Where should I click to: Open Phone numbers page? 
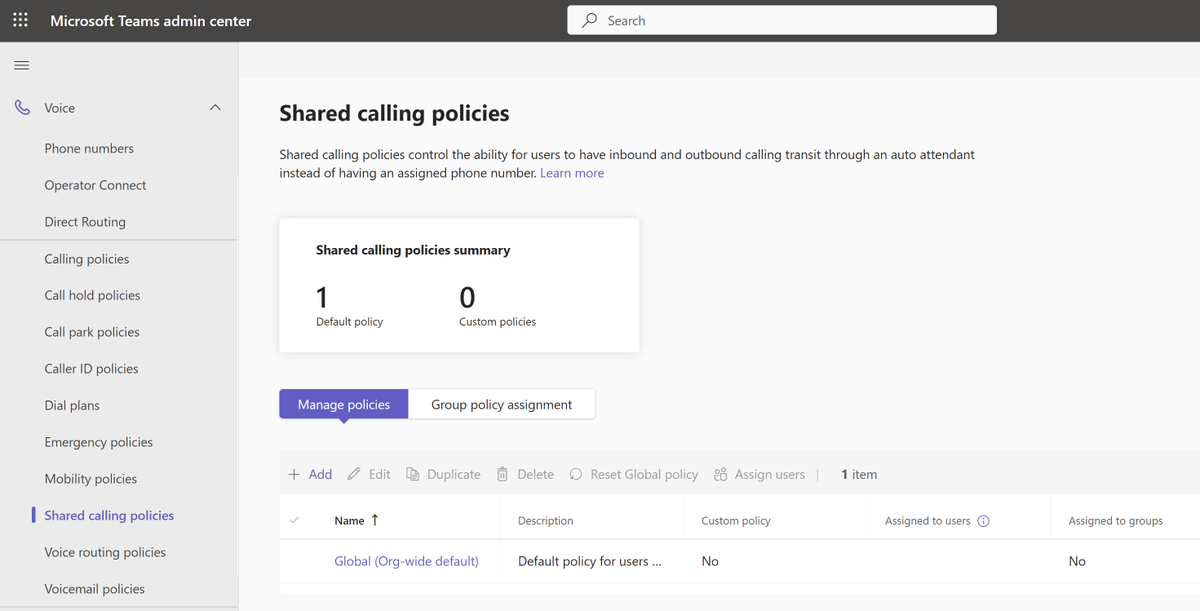pos(89,148)
